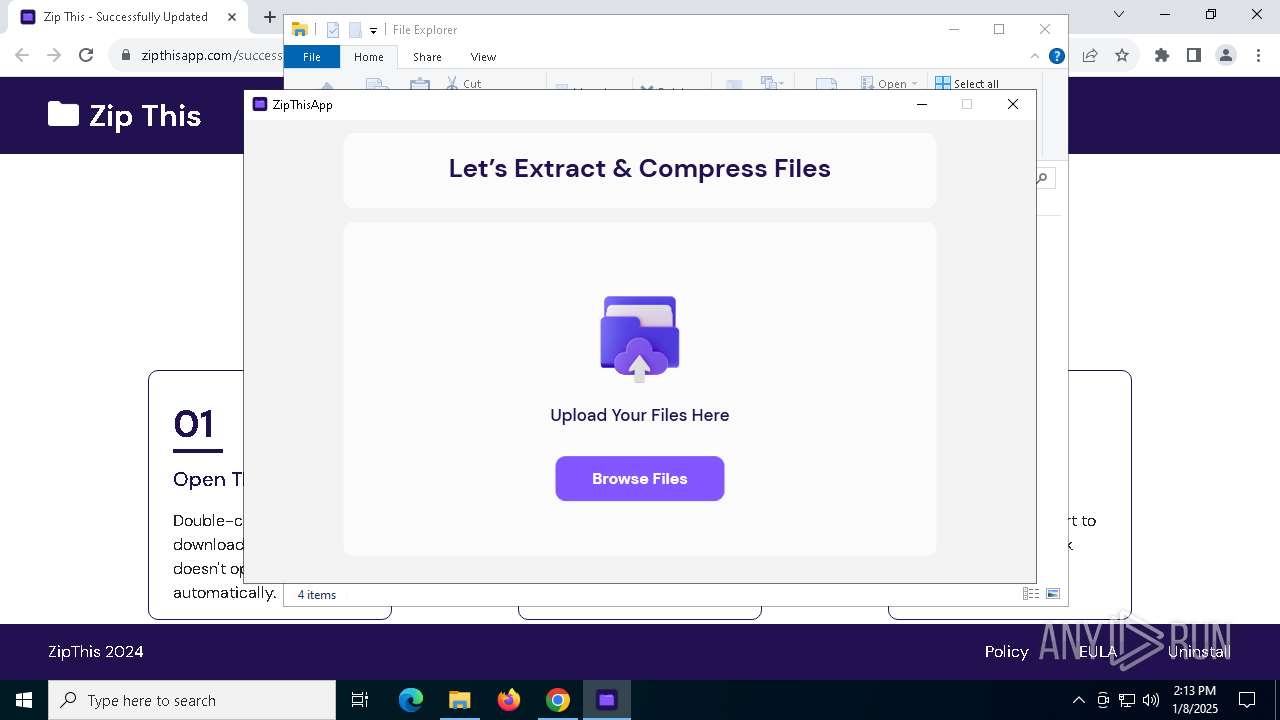Switch File Explorer to details view icon
The width and height of the screenshot is (1280, 720).
[1030, 594]
